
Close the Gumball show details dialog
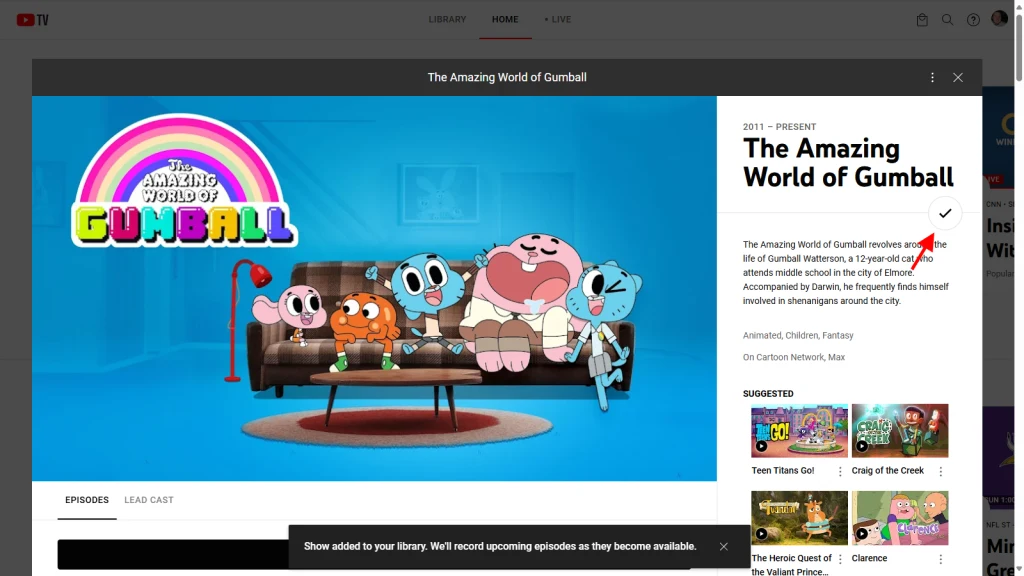pyautogui.click(x=958, y=77)
